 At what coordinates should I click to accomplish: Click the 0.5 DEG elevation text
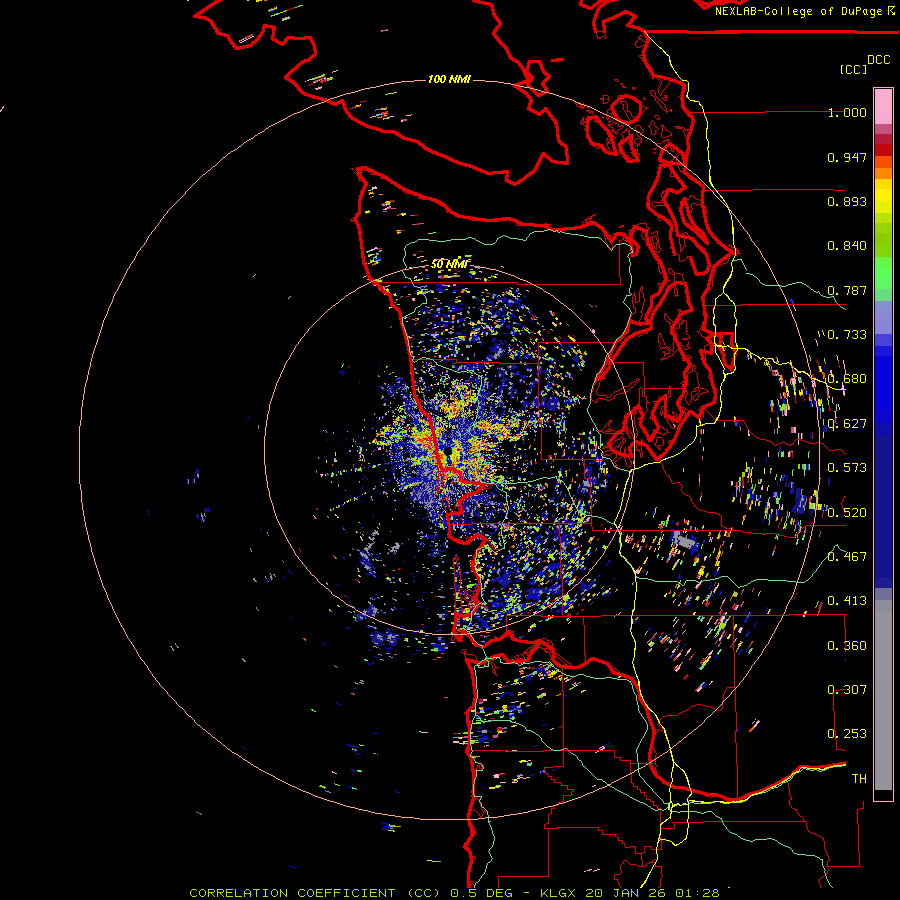[482, 893]
